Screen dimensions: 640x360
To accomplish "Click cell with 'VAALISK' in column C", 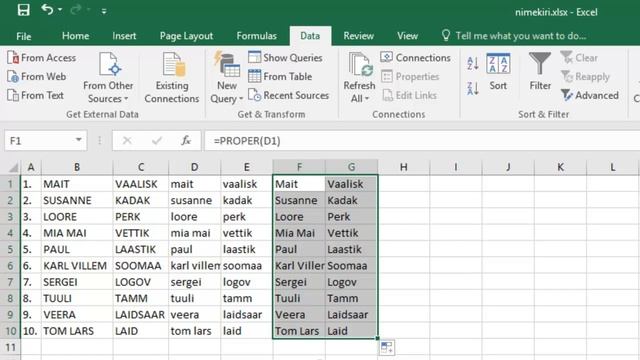I will [140, 184].
